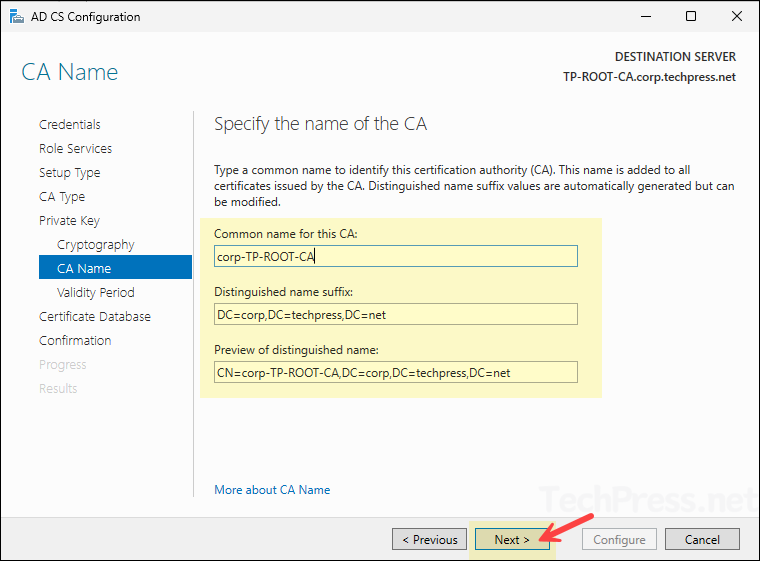
Task: Select the Confirmation step
Action: click(x=75, y=340)
